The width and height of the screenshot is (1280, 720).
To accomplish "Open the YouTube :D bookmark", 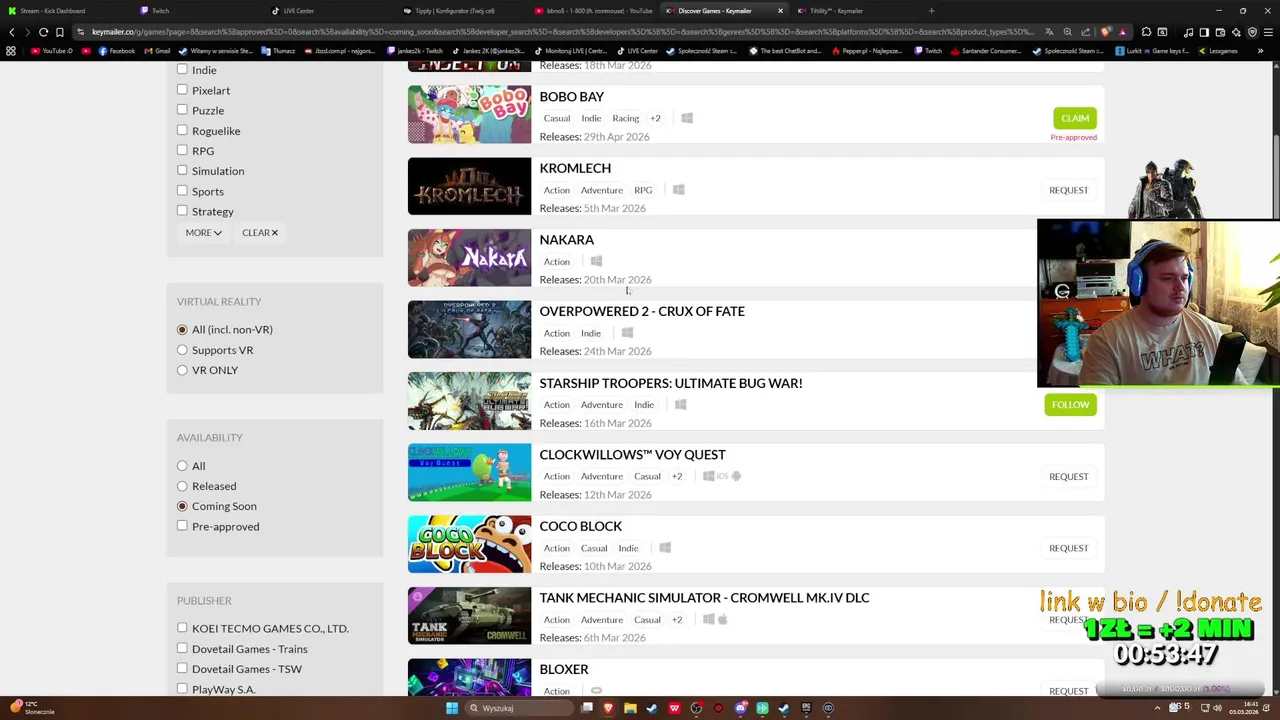I will [52, 51].
